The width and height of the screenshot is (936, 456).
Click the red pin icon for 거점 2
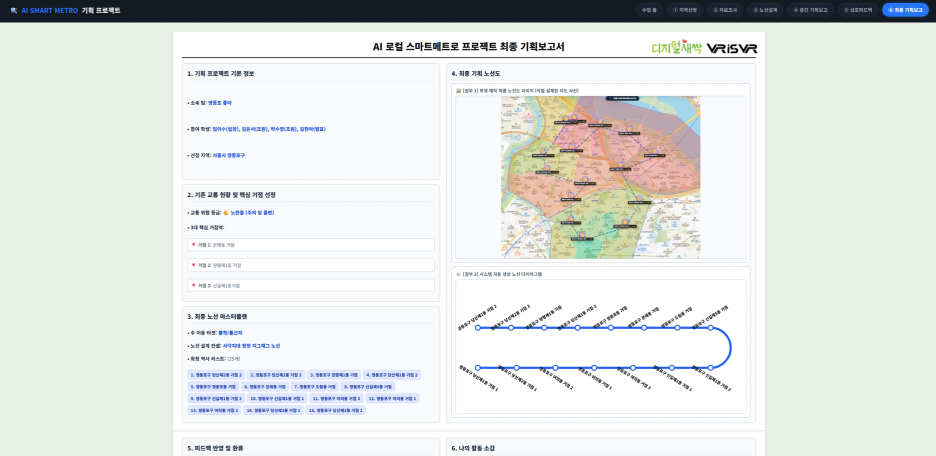point(193,265)
